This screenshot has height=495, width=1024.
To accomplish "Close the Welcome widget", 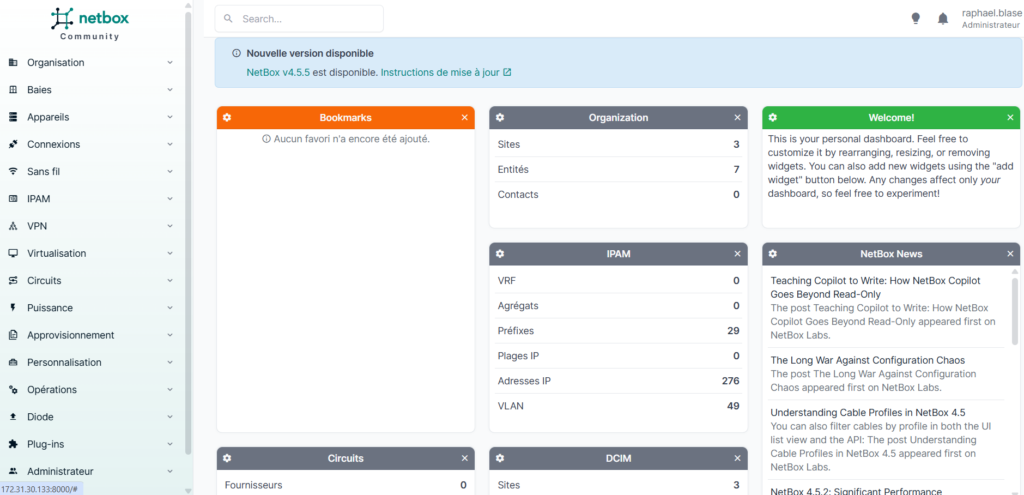I will [1010, 118].
